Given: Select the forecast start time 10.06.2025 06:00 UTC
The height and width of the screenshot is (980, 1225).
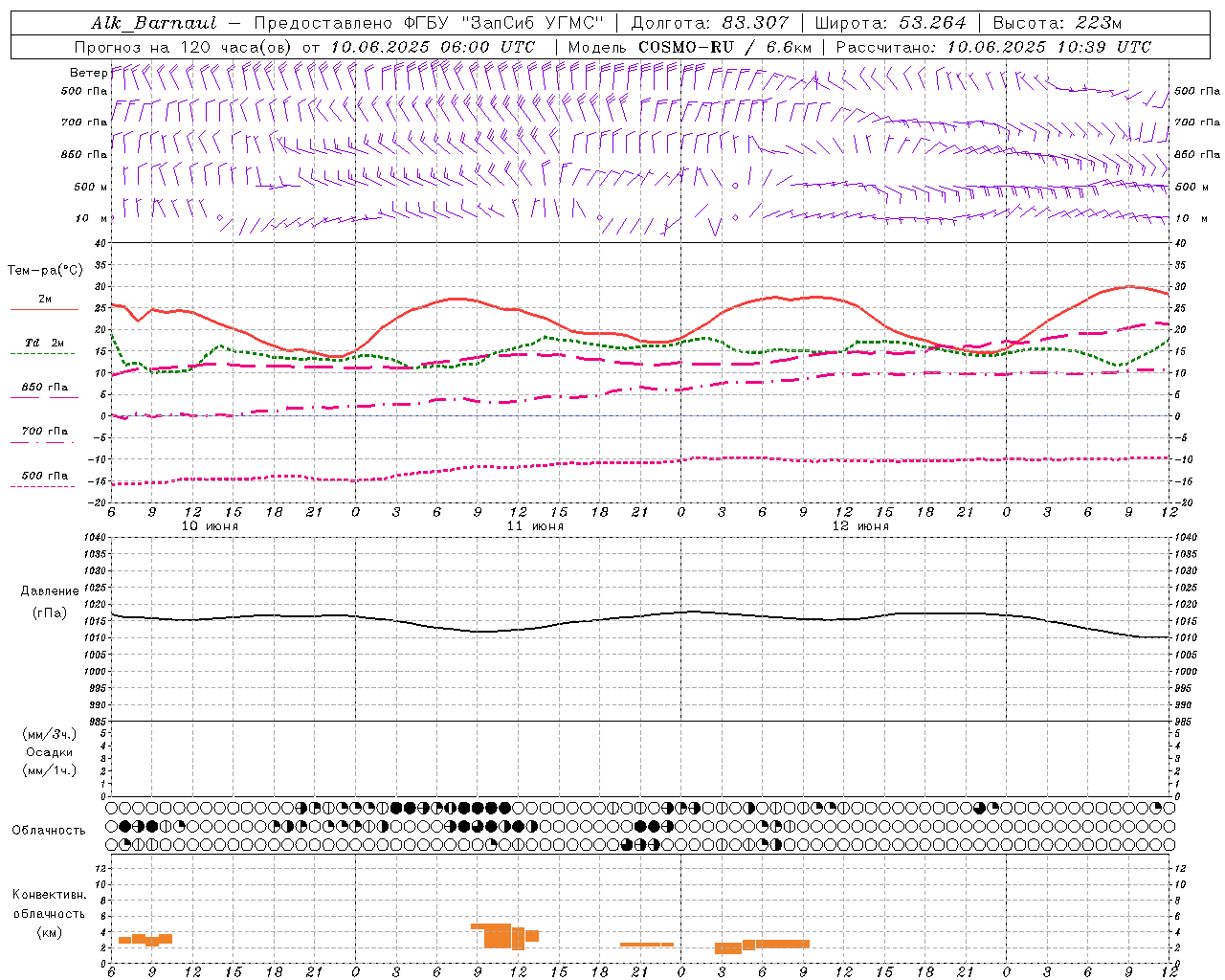Looking at the screenshot, I should (x=433, y=47).
